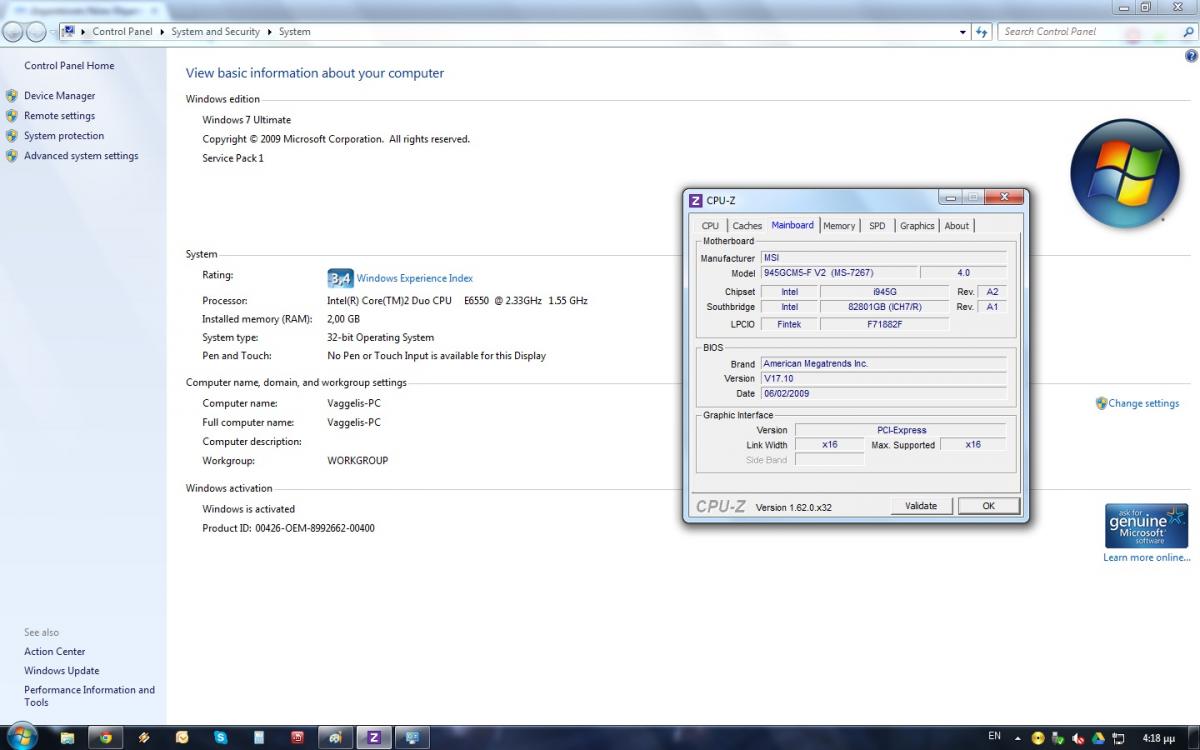This screenshot has width=1200, height=750.
Task: Click the Graphic Interface Version PCI-Express field
Action: click(901, 430)
